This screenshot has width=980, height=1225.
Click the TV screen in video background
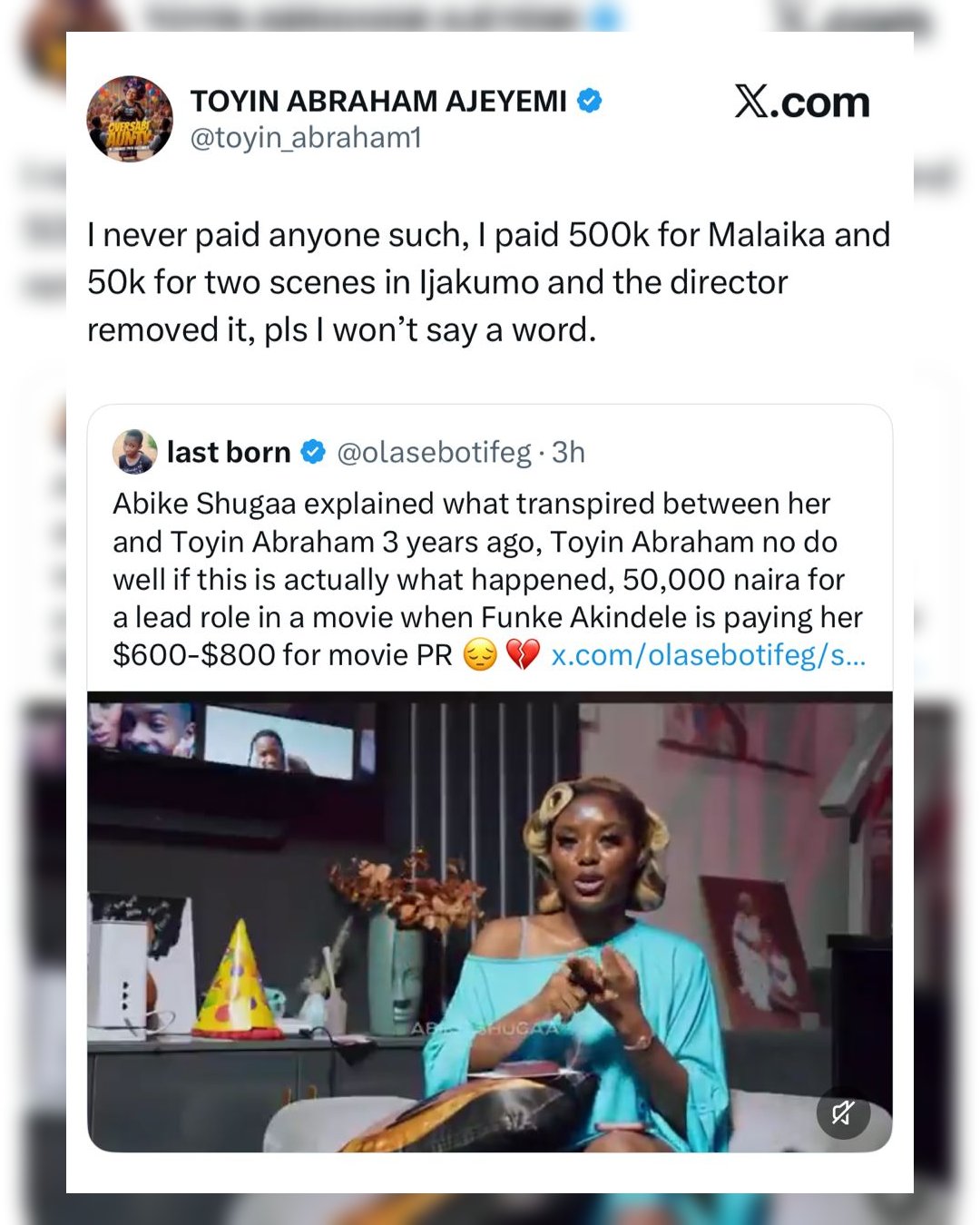tap(278, 740)
